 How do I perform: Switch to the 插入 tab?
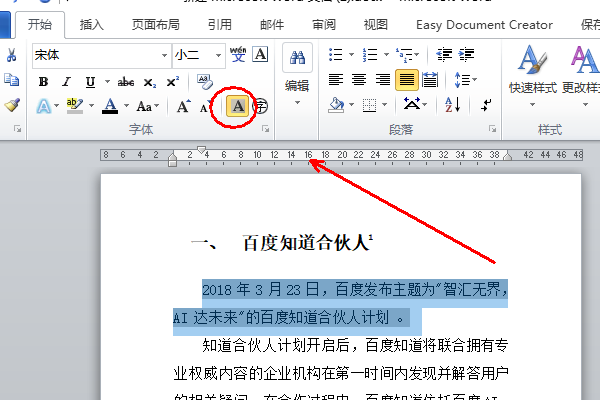point(91,25)
